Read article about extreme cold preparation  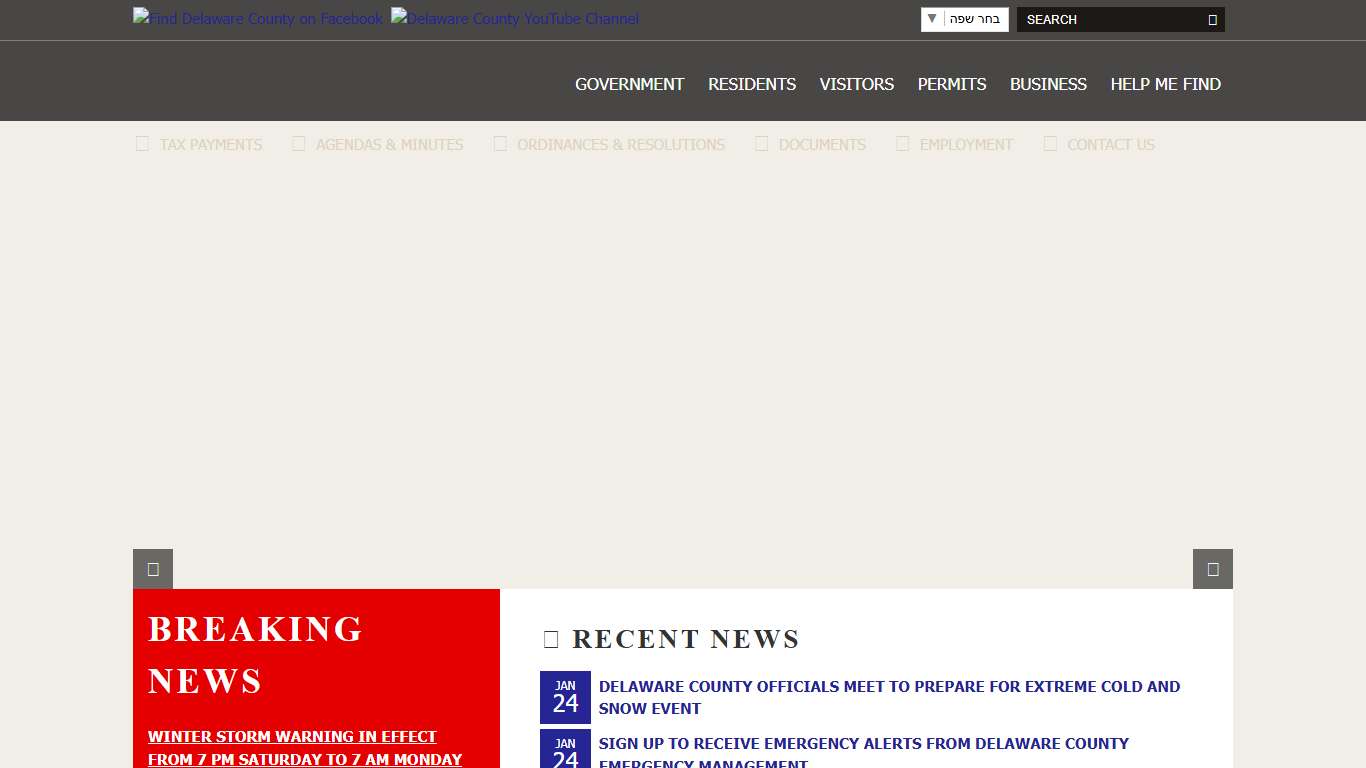[x=888, y=697]
